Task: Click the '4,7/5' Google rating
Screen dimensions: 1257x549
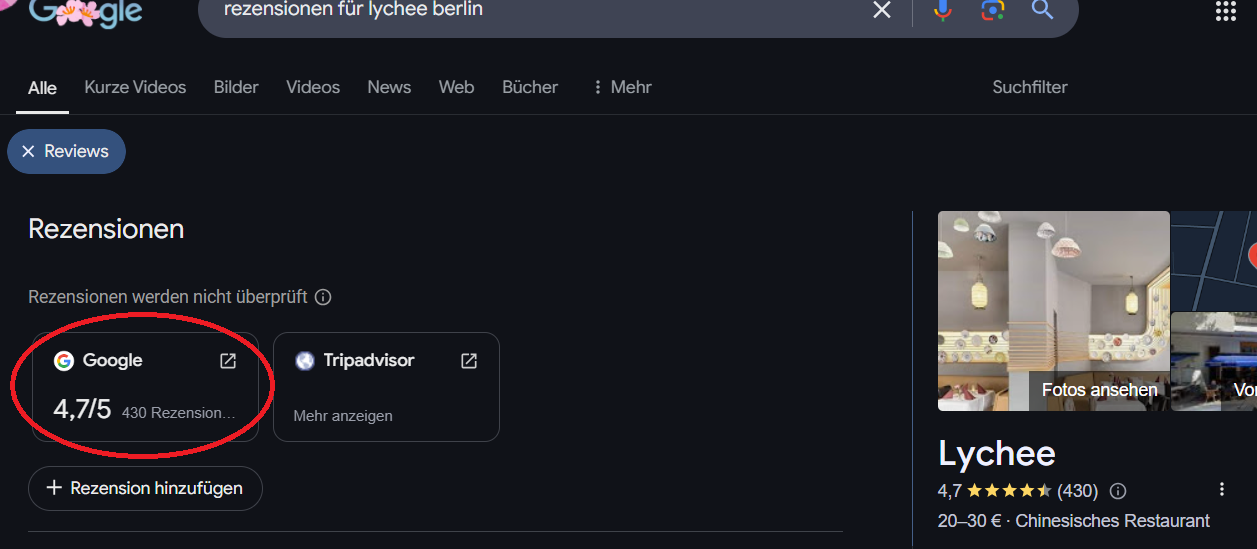Action: 82,409
